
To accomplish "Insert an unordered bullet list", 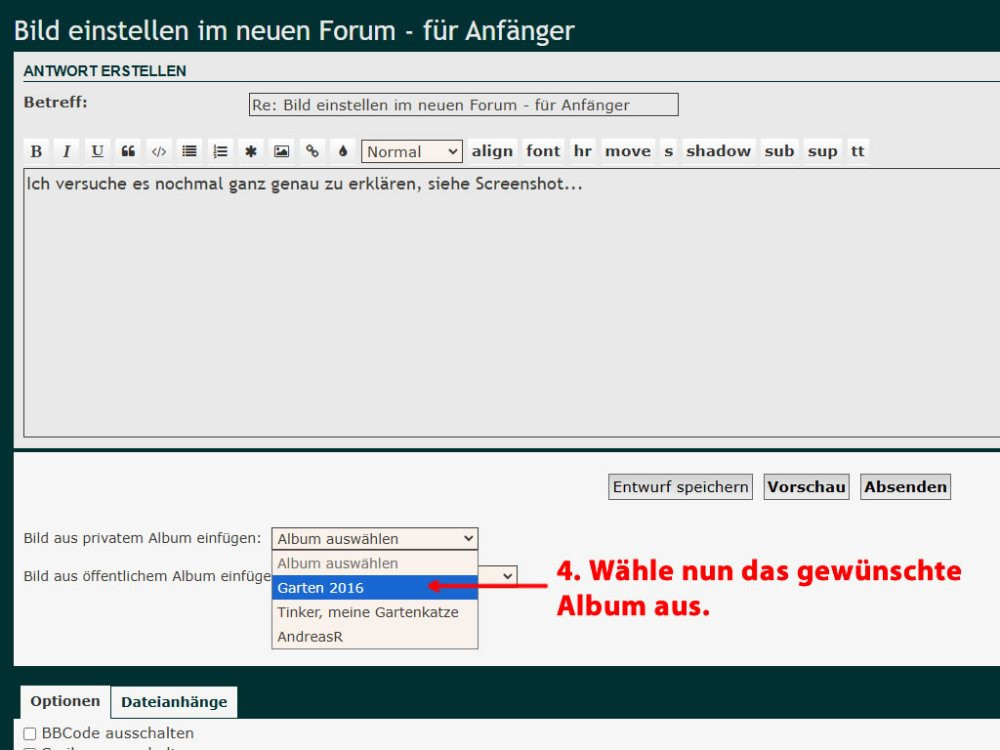I will click(189, 151).
